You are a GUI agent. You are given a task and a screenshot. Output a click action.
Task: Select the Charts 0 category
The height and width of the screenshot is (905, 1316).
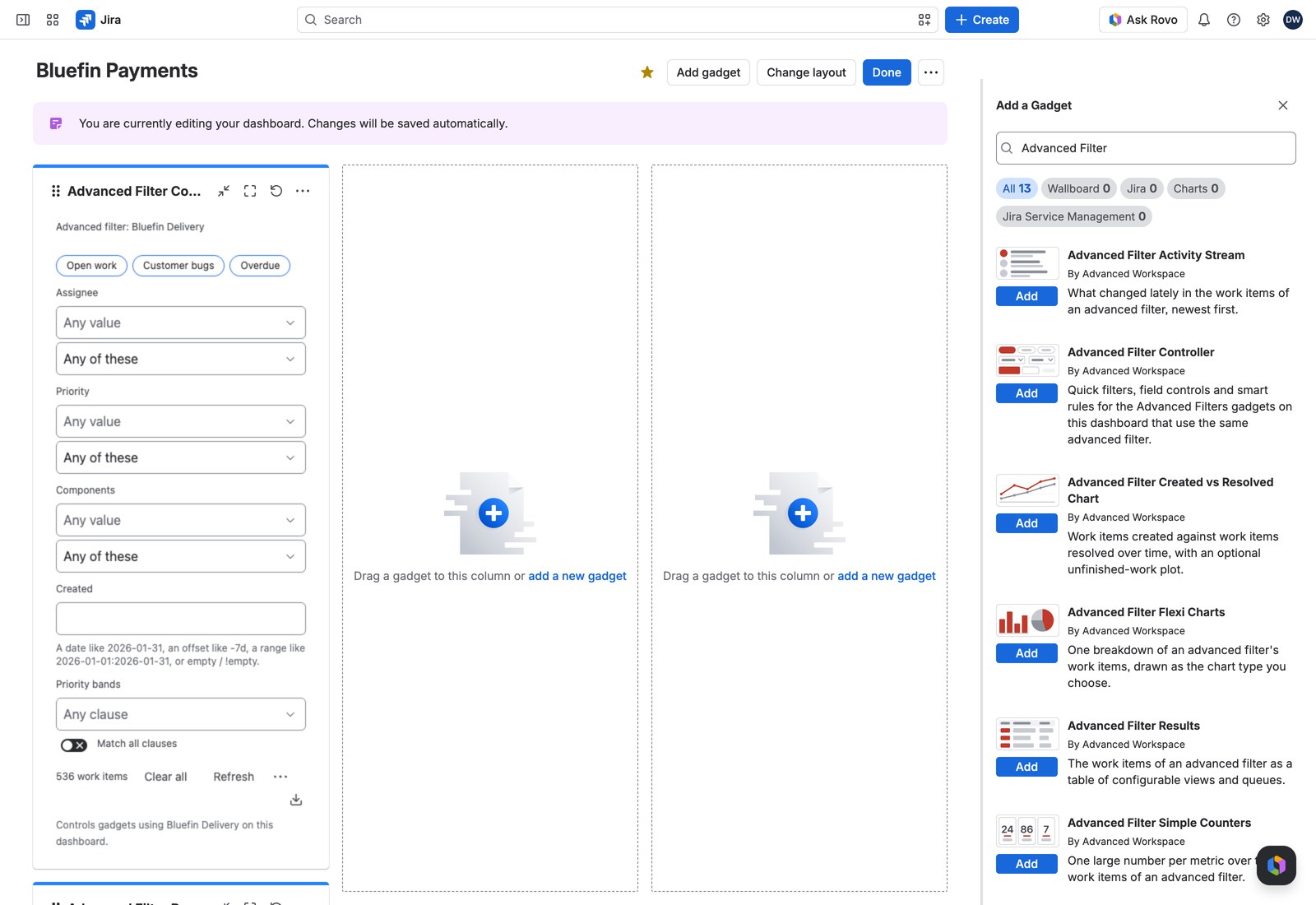pyautogui.click(x=1196, y=188)
